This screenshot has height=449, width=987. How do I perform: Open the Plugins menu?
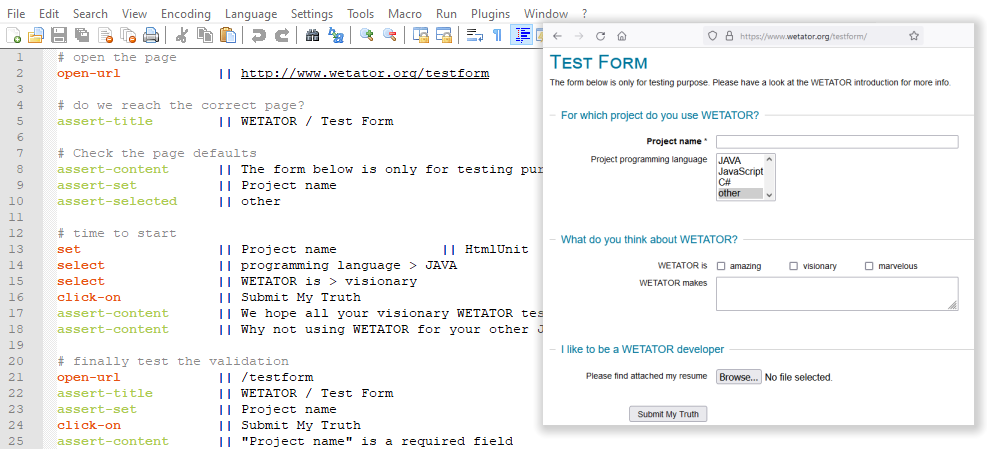[x=491, y=14]
